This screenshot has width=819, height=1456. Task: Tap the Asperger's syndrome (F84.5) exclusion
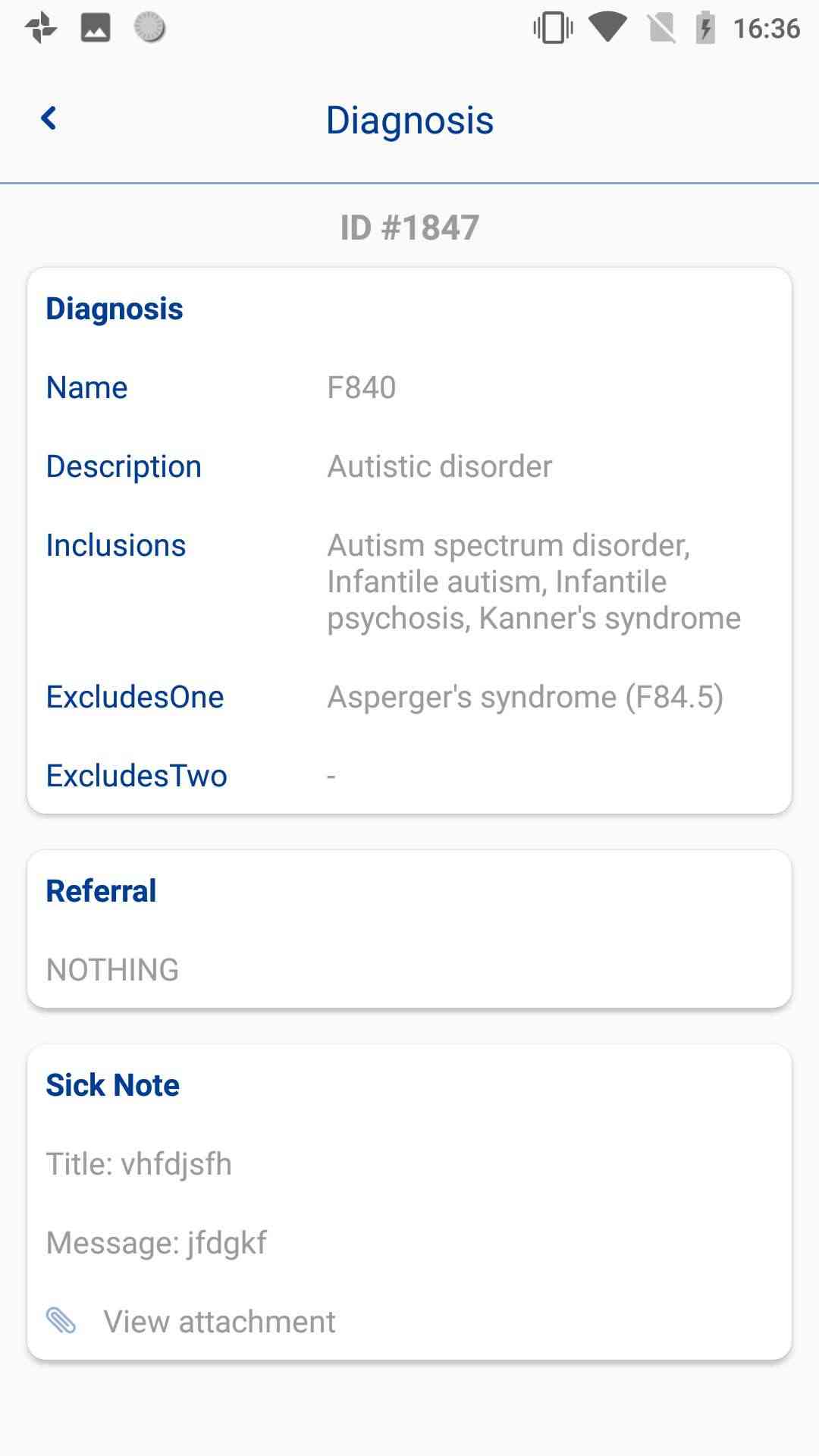point(526,697)
